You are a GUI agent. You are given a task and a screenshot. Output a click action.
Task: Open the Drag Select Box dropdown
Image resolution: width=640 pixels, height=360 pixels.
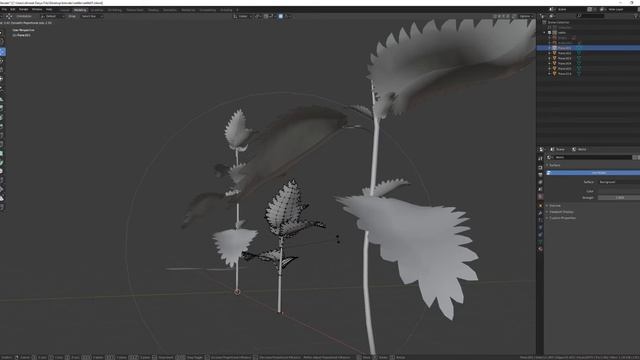(91, 16)
